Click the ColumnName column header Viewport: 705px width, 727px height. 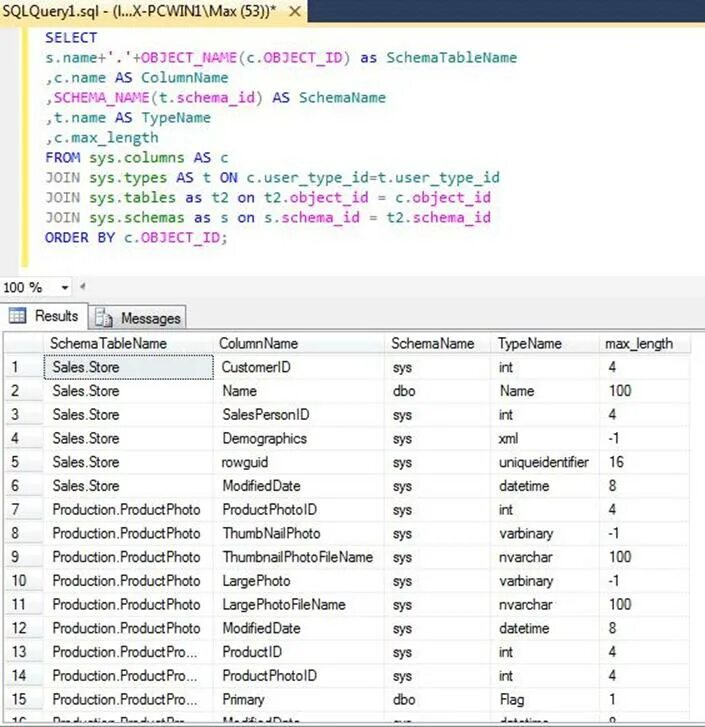pyautogui.click(x=299, y=344)
